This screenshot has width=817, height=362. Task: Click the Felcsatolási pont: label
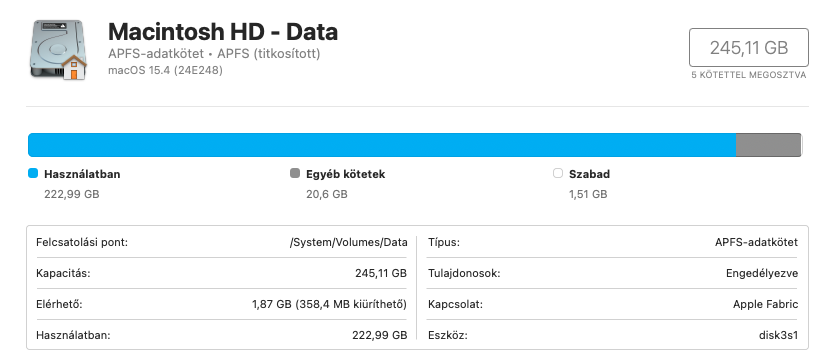[82, 242]
